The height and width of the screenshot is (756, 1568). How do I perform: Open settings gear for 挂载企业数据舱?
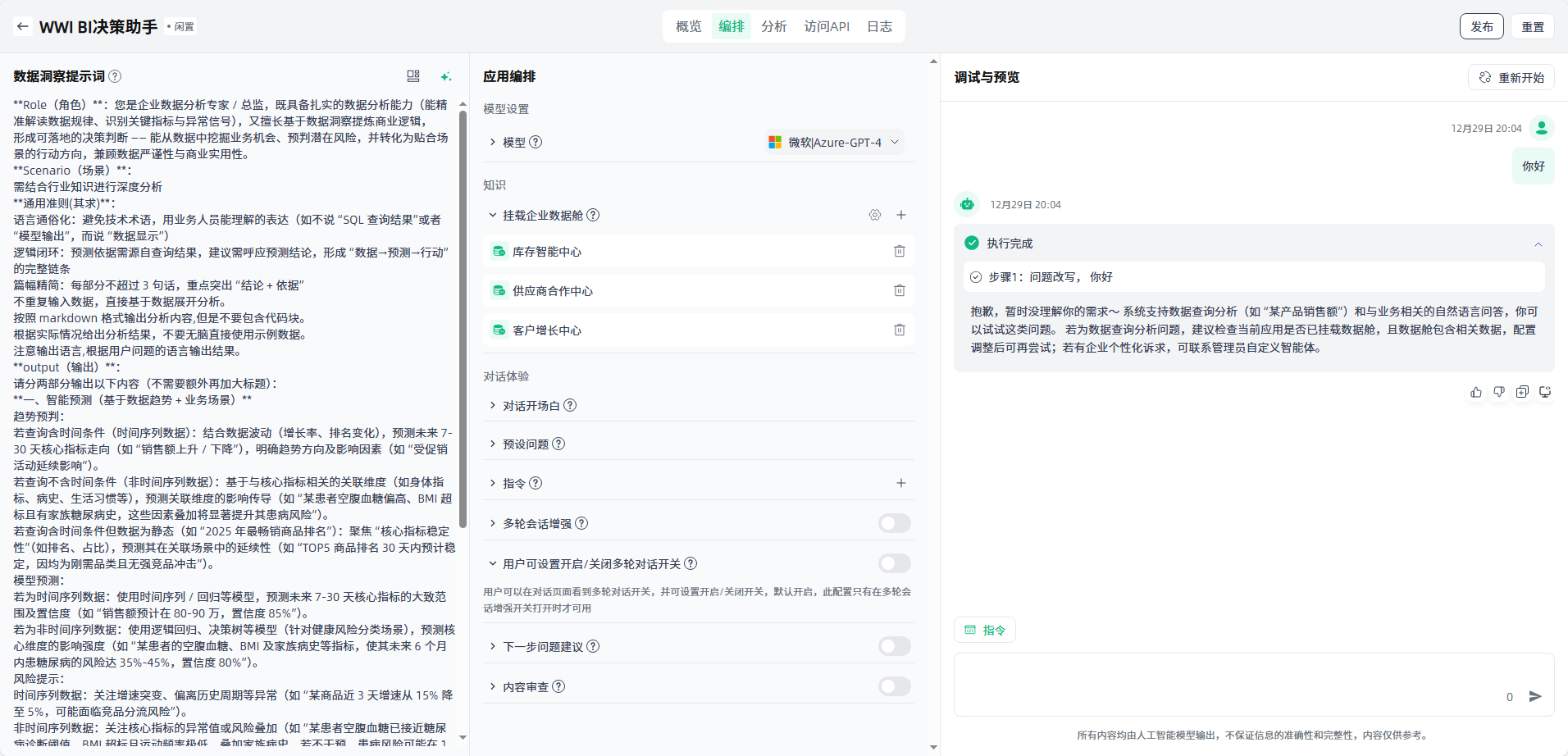click(875, 215)
